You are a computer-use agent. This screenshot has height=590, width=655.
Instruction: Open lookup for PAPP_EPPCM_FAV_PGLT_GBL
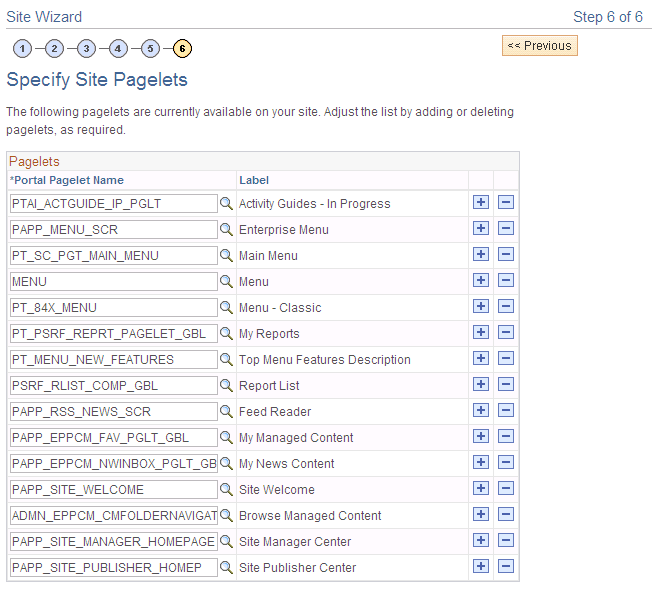[x=226, y=437]
